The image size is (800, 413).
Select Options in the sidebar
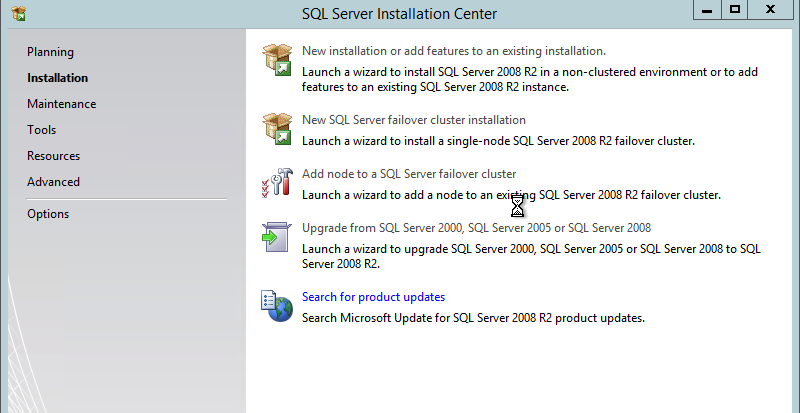[x=48, y=214]
